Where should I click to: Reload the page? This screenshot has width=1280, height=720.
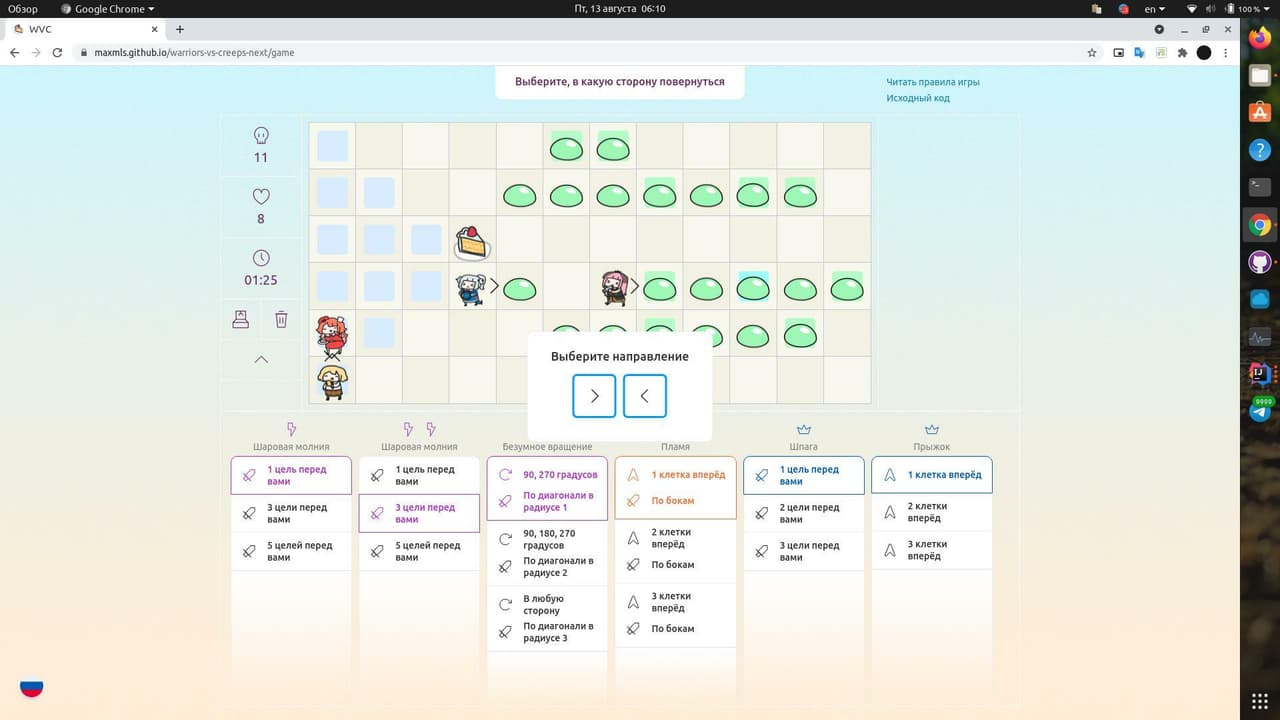pos(58,53)
